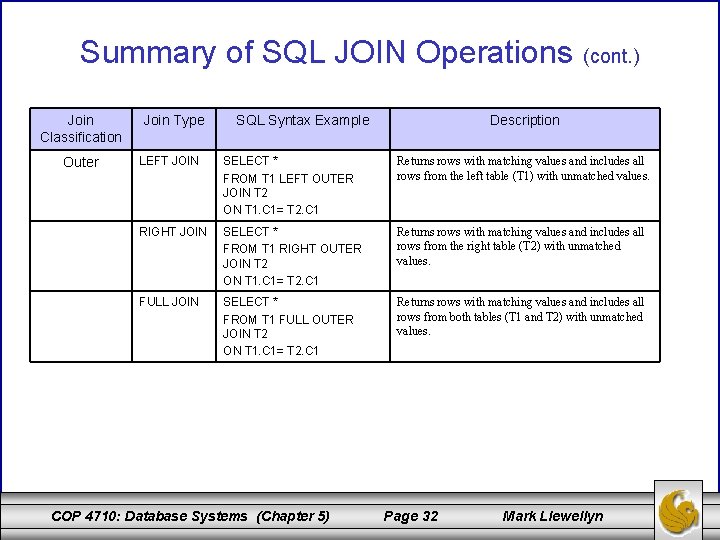Select the 'Join Classification' header cell
This screenshot has height=540, width=720.
[81, 129]
